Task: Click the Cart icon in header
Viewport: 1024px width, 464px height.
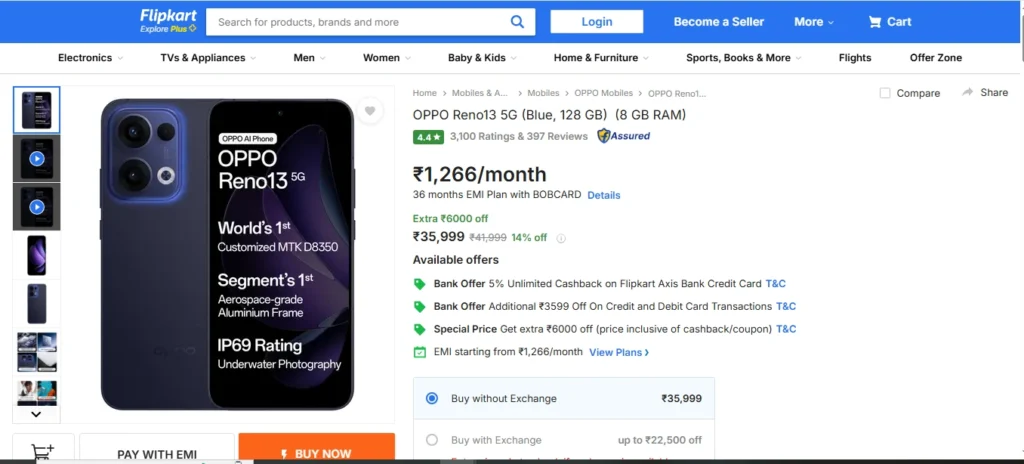Action: click(874, 22)
